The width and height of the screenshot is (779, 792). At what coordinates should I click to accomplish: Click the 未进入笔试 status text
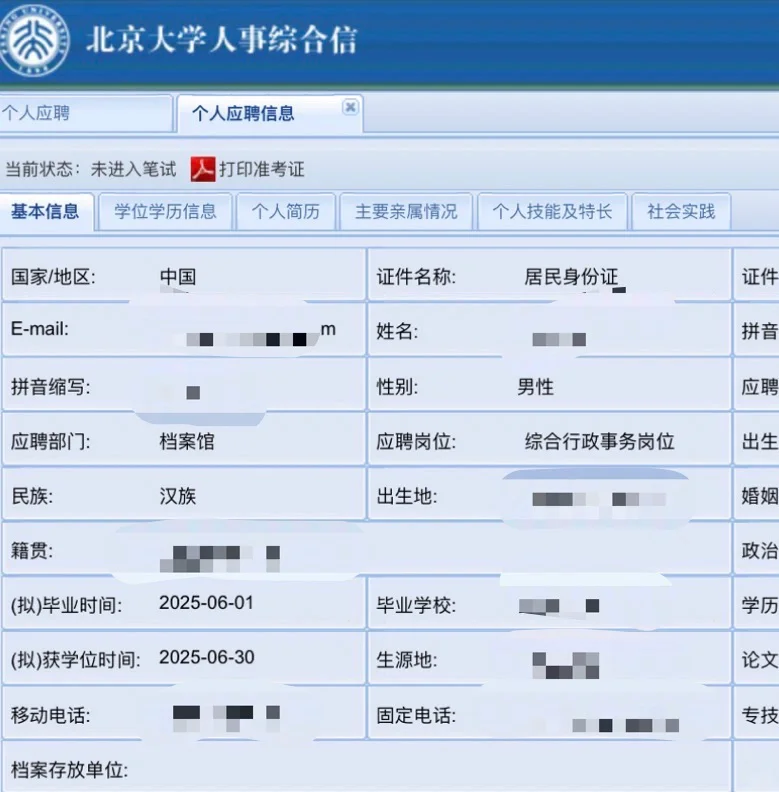(x=133, y=169)
